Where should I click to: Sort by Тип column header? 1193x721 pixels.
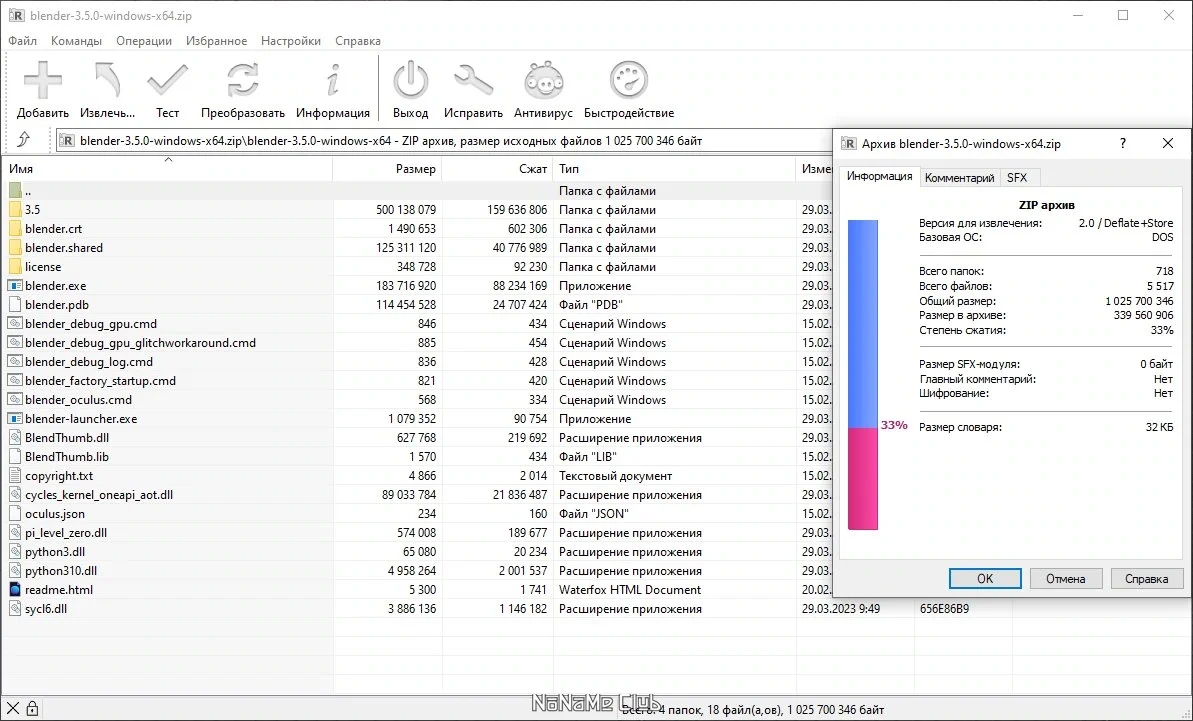675,169
